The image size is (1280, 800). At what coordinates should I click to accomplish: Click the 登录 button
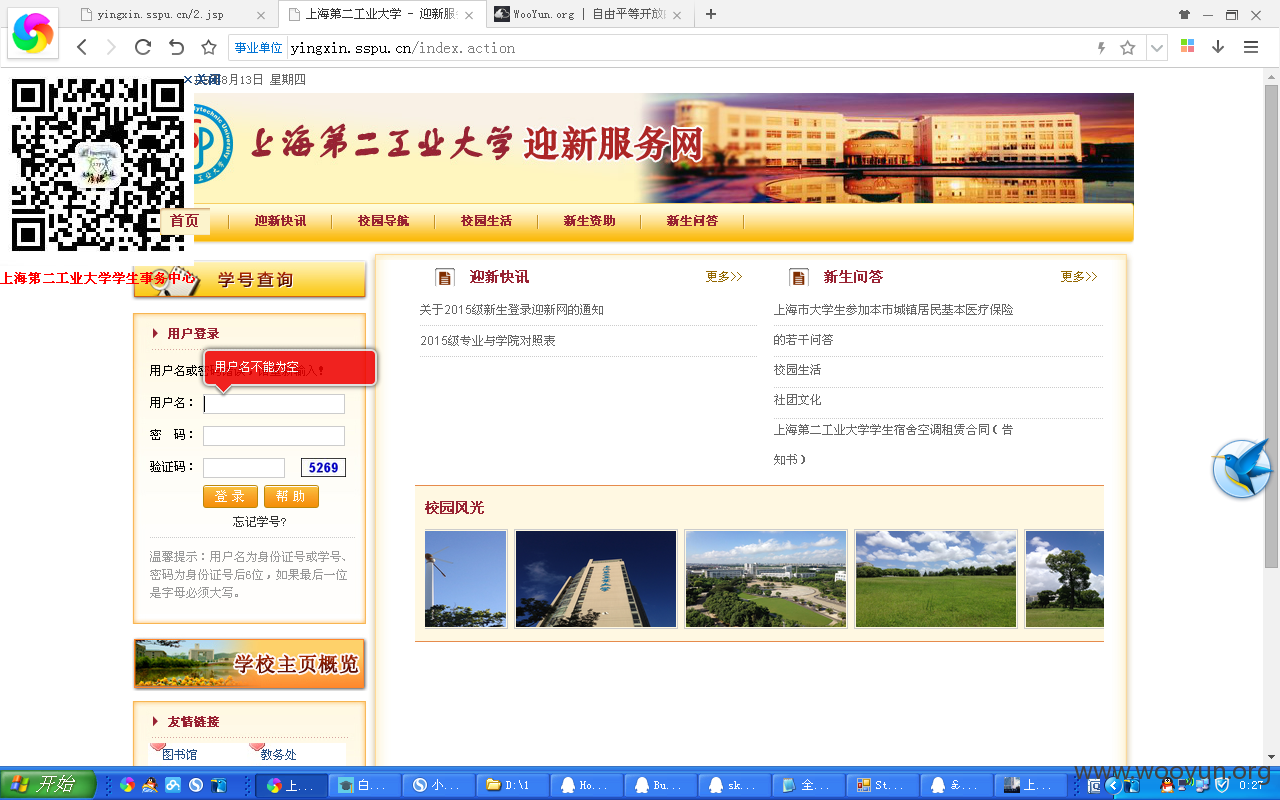pos(230,497)
